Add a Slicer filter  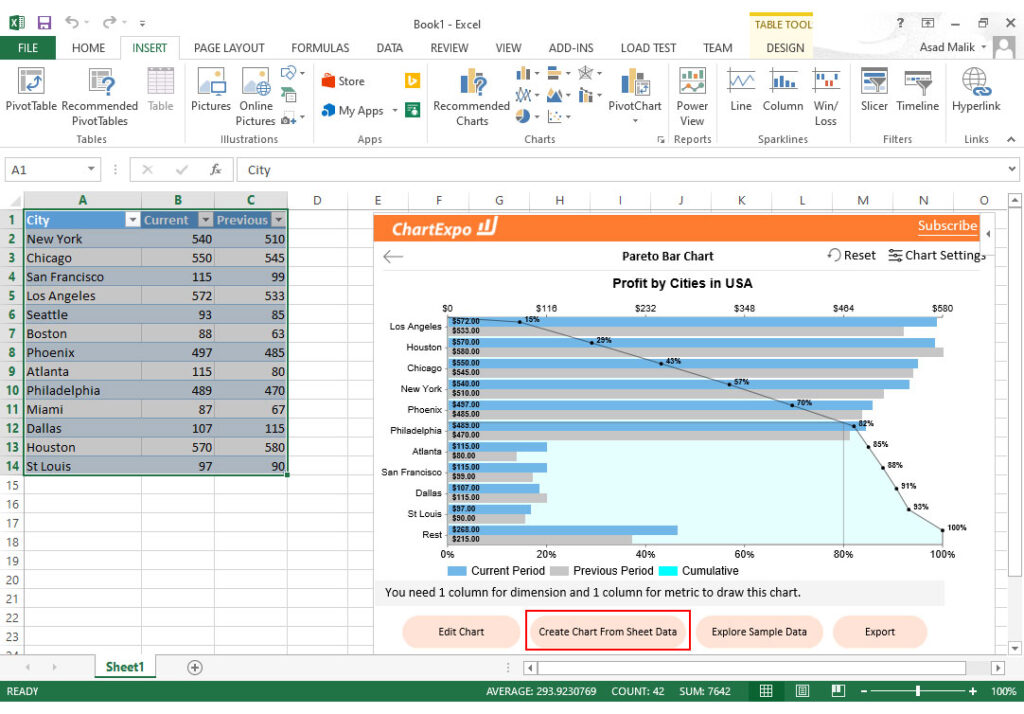coord(874,90)
